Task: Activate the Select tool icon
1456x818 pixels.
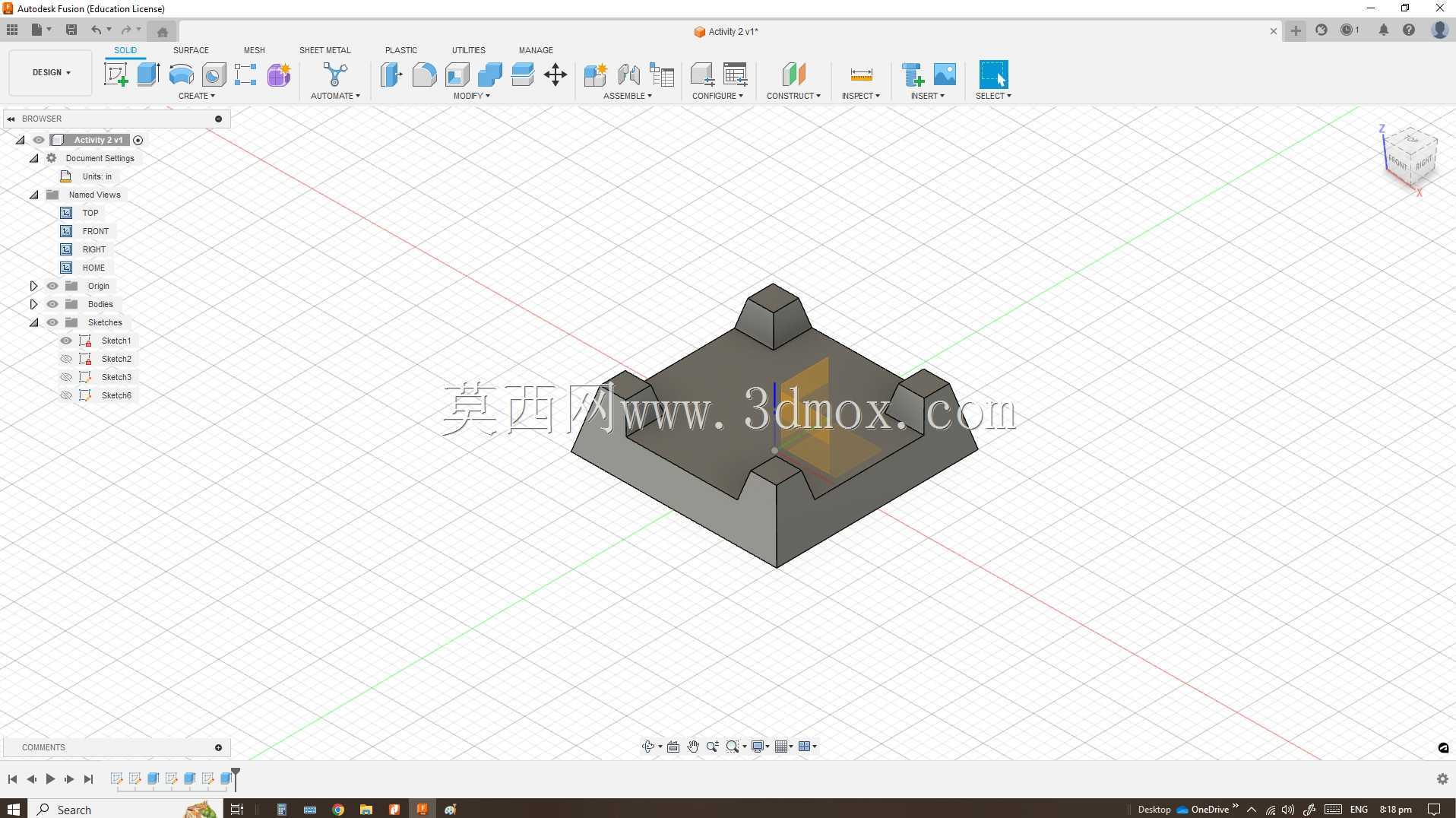Action: 993,75
